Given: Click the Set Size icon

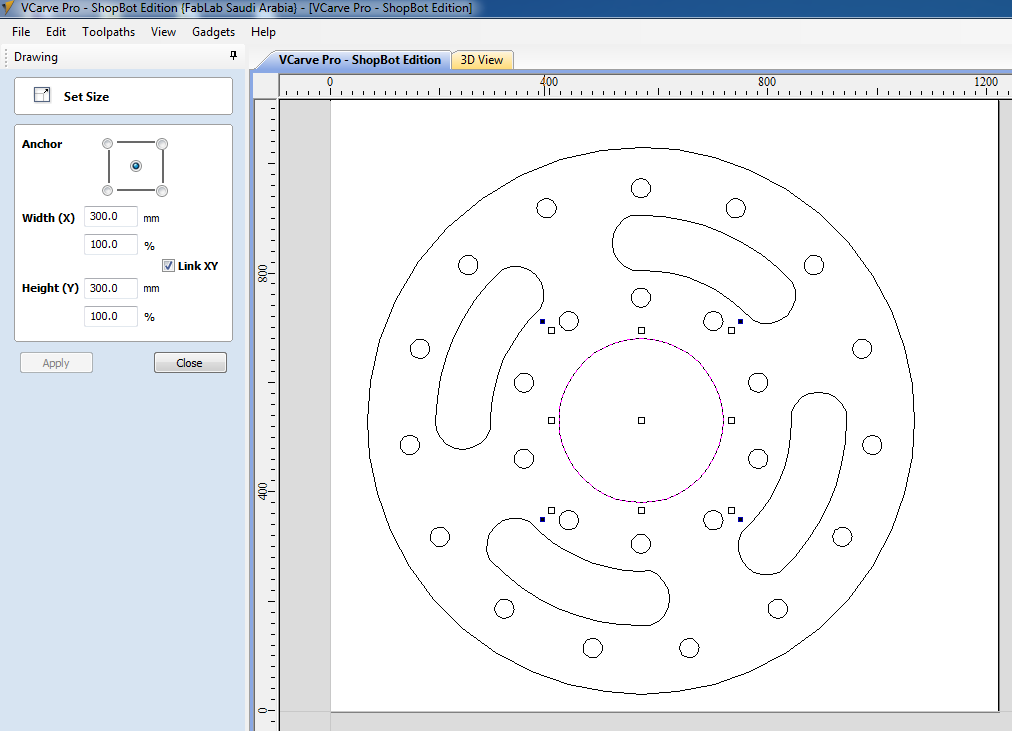Looking at the screenshot, I should (x=42, y=95).
